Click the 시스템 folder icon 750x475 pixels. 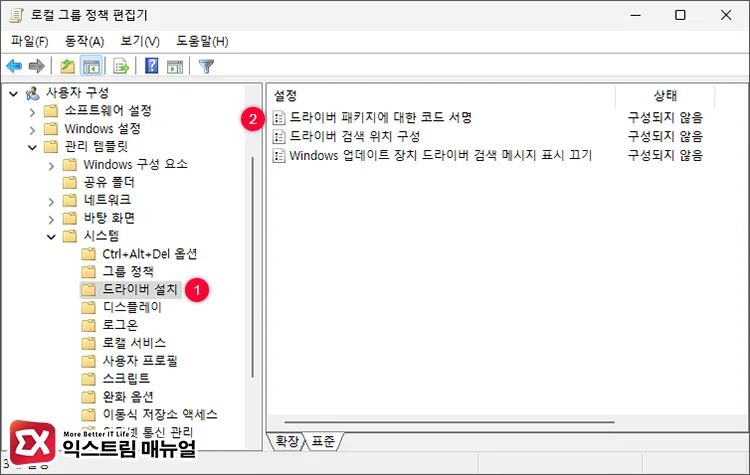point(70,236)
